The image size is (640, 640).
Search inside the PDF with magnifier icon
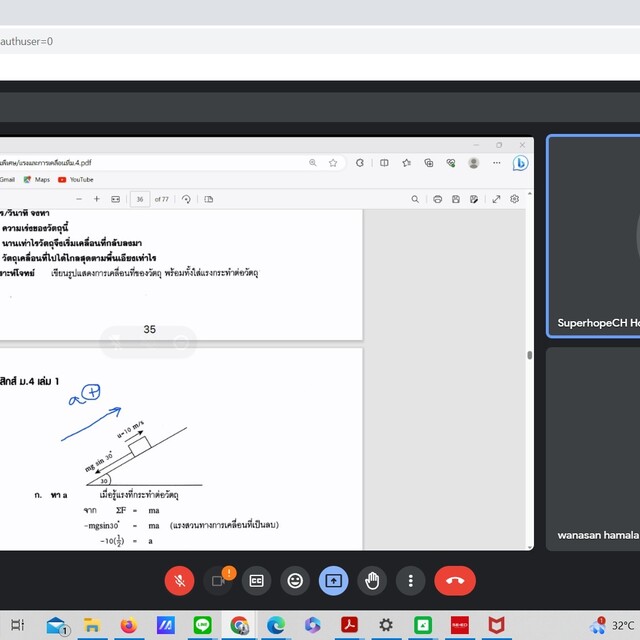coord(415,199)
